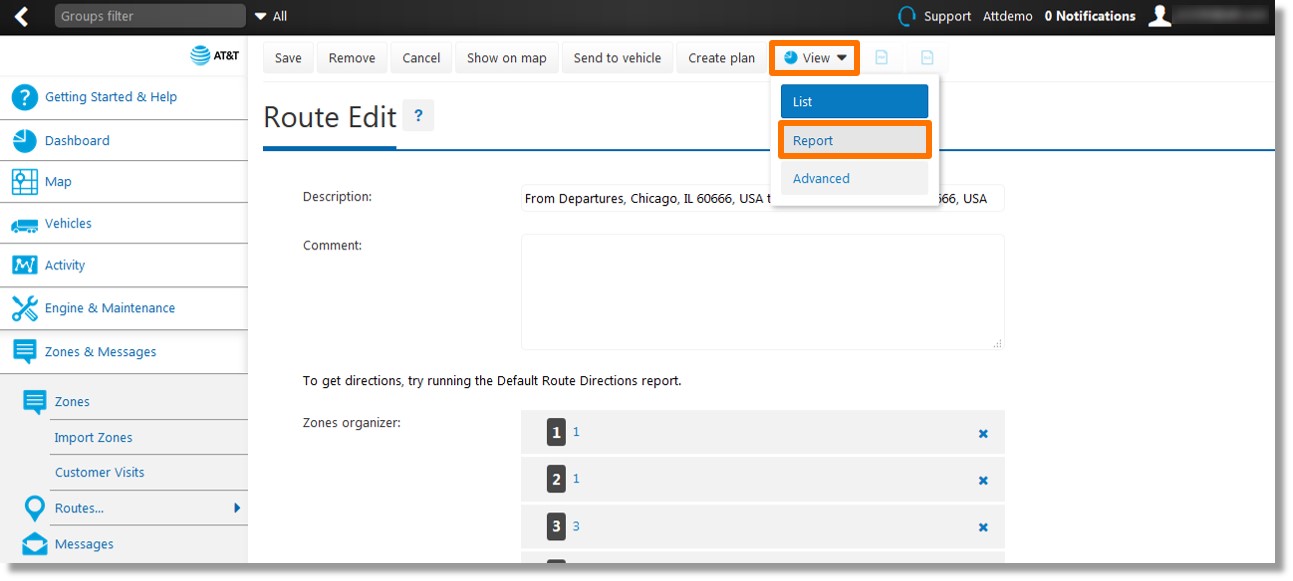The height and width of the screenshot is (581, 1293).
Task: Click the number 2 badge in zones organizer
Action: pyautogui.click(x=557, y=480)
